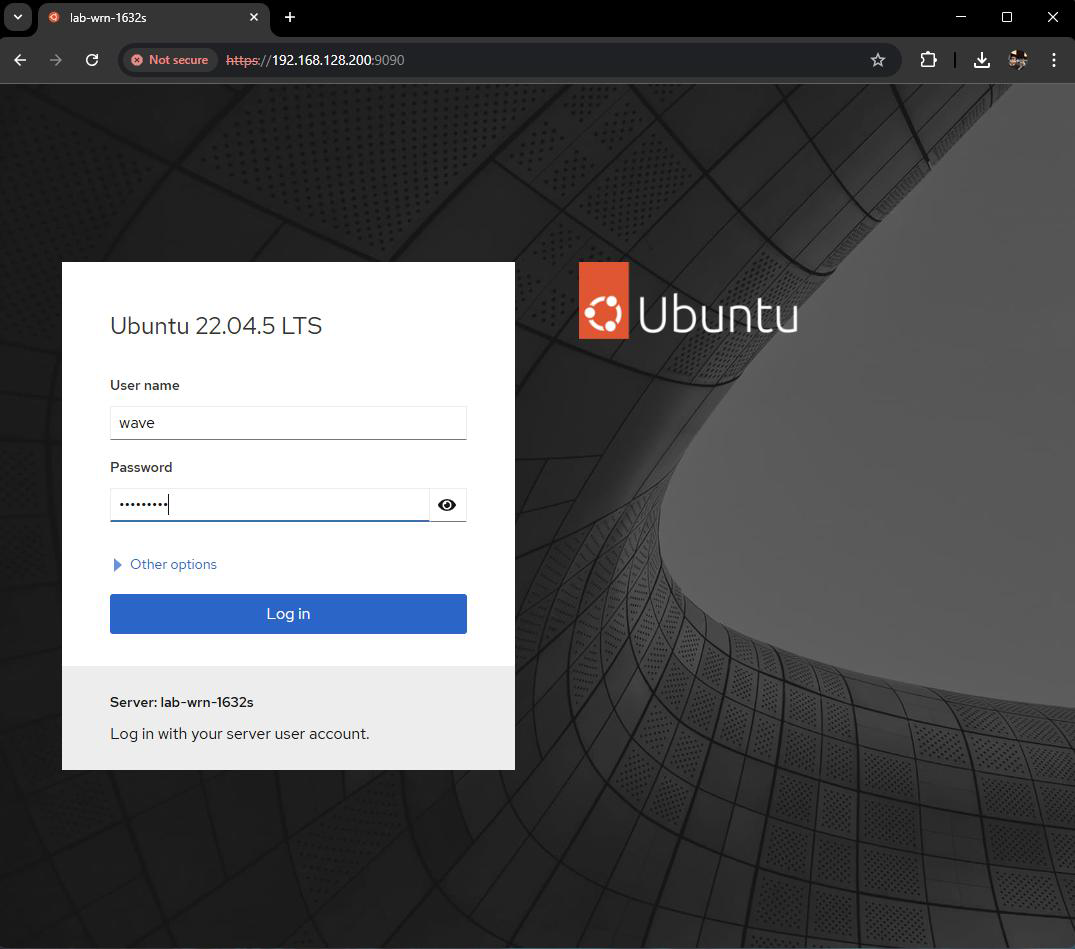Open the Not secure site info badge

[170, 60]
